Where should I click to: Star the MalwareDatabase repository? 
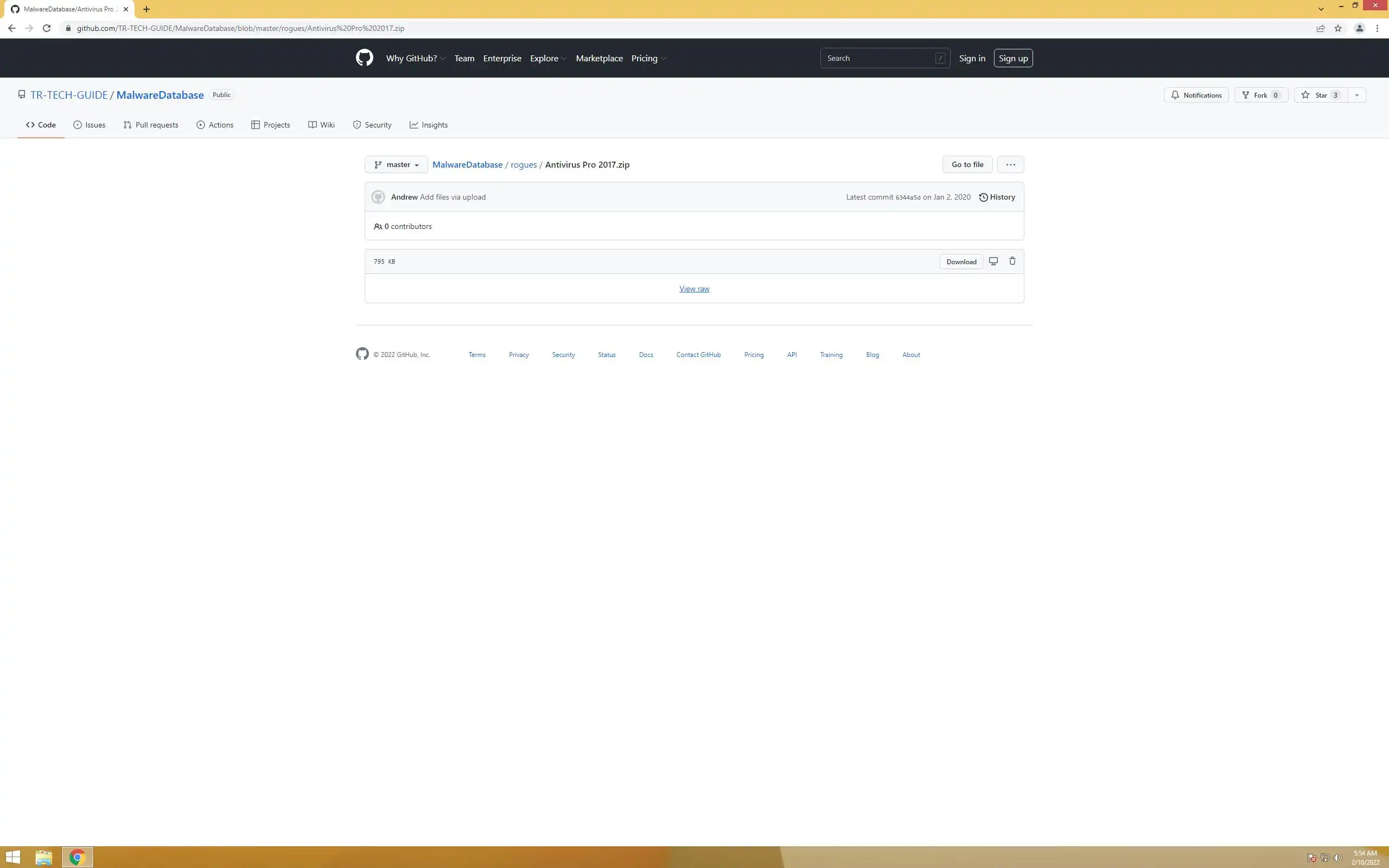(x=1321, y=95)
